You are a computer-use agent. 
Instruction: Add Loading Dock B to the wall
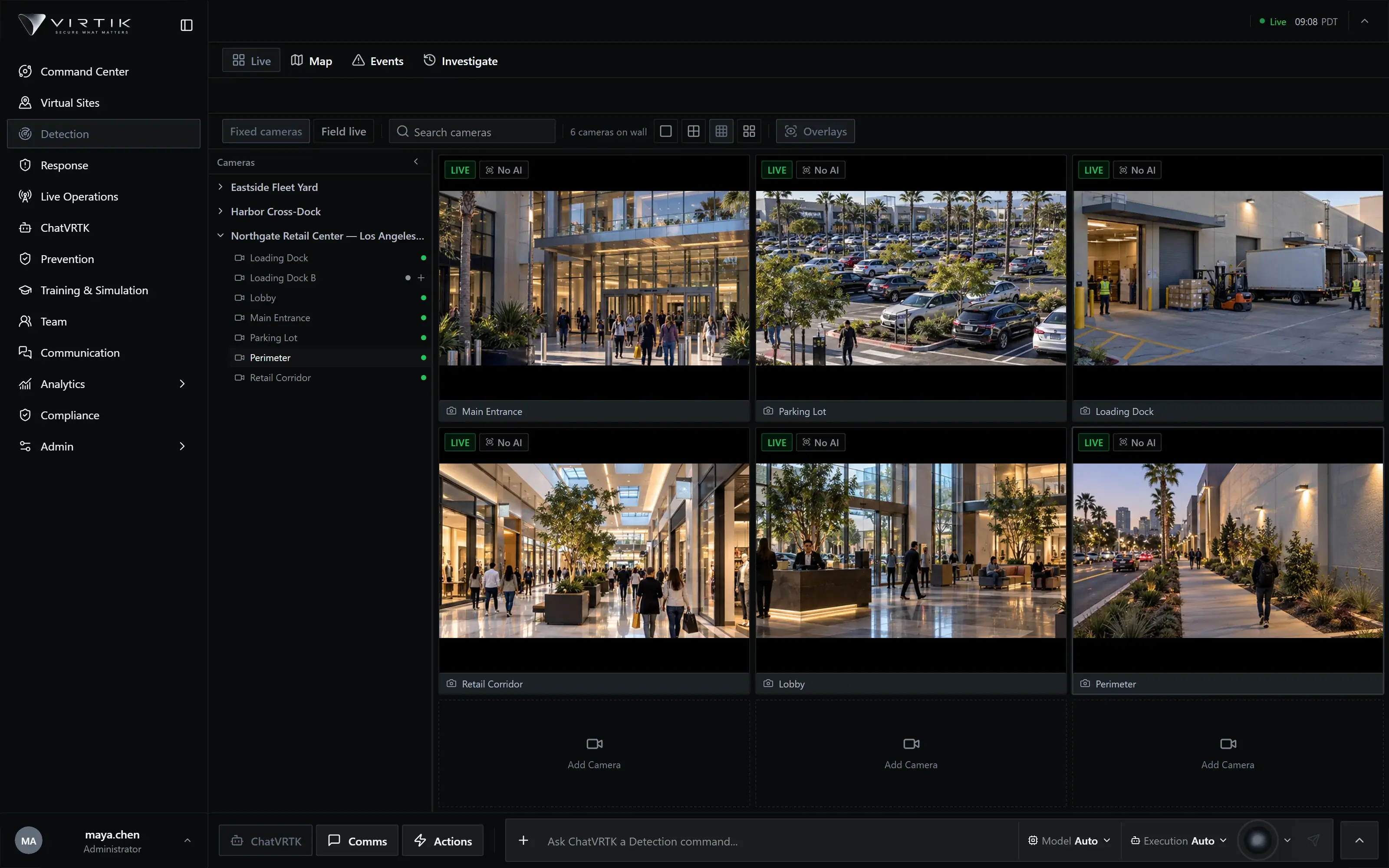[x=421, y=278]
